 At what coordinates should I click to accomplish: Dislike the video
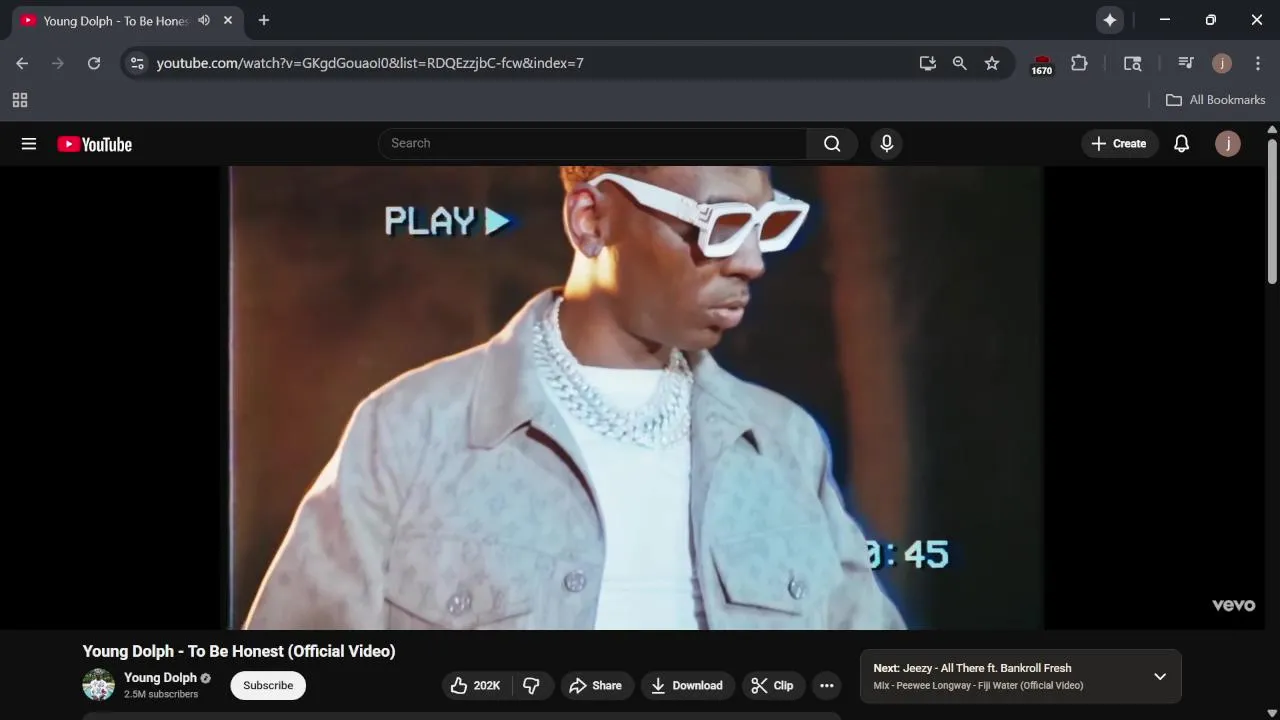(x=532, y=685)
